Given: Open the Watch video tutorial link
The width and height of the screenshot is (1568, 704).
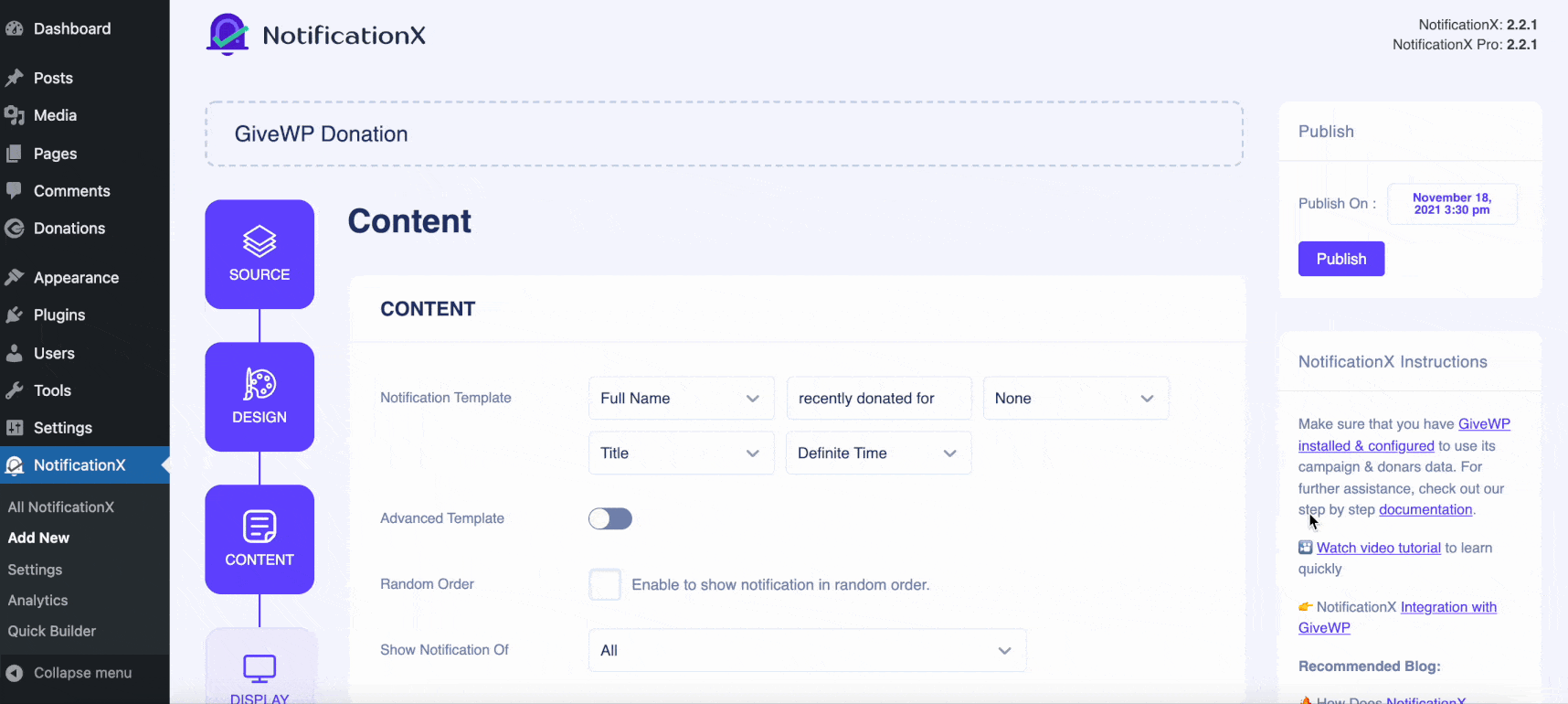Looking at the screenshot, I should [x=1379, y=548].
